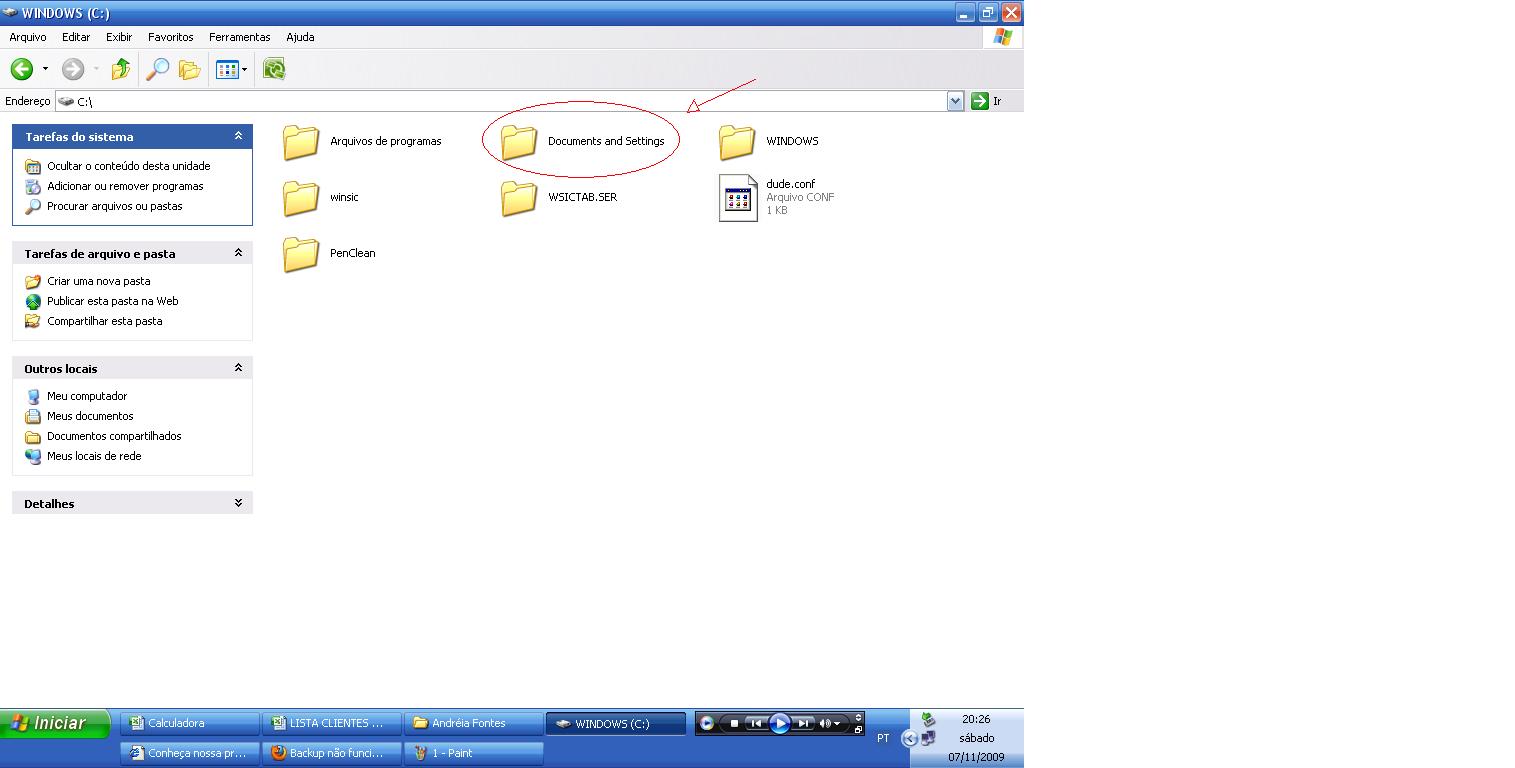Click Procurar arquivos ou pastas link
This screenshot has height=768, width=1515.
click(115, 206)
